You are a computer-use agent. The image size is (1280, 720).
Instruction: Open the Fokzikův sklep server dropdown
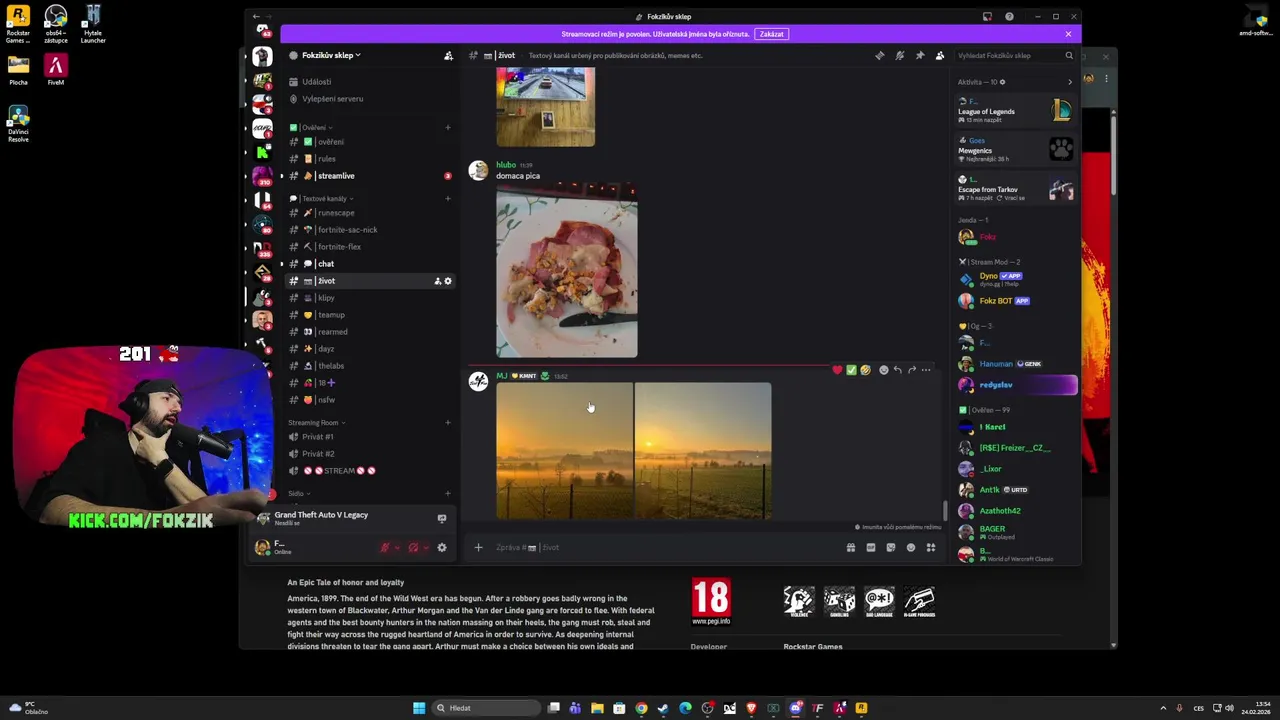click(331, 56)
